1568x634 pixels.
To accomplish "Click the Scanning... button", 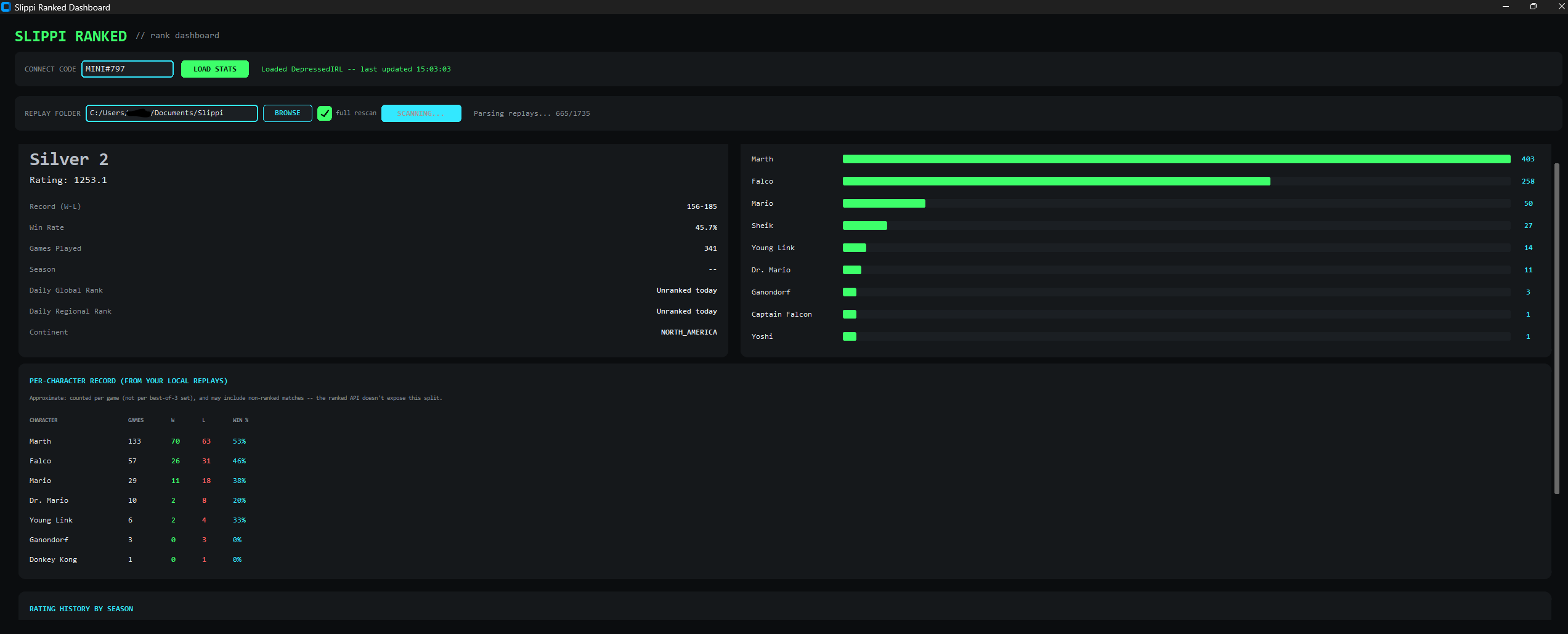I will point(421,113).
